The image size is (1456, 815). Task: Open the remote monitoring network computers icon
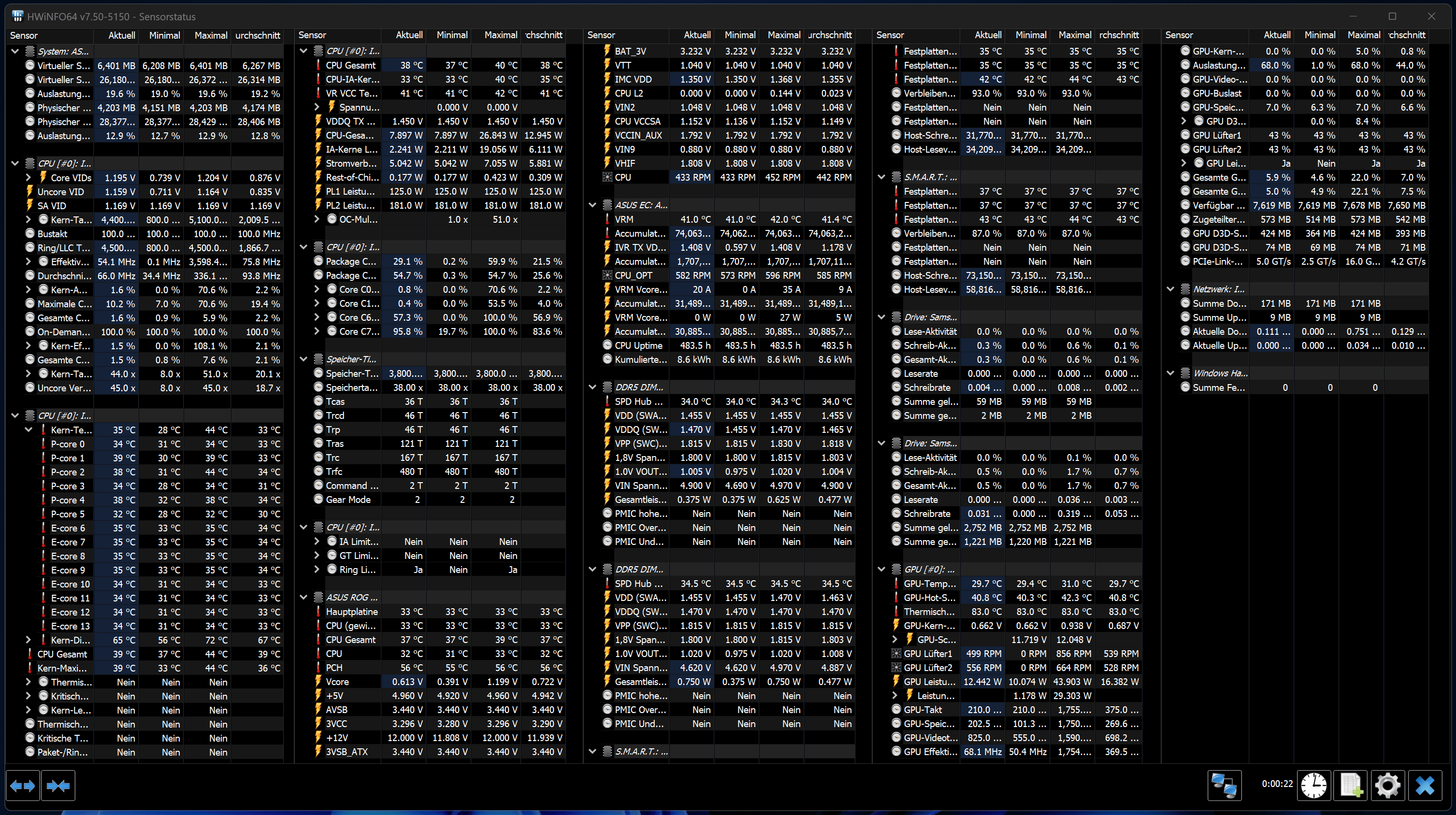pyautogui.click(x=1224, y=786)
